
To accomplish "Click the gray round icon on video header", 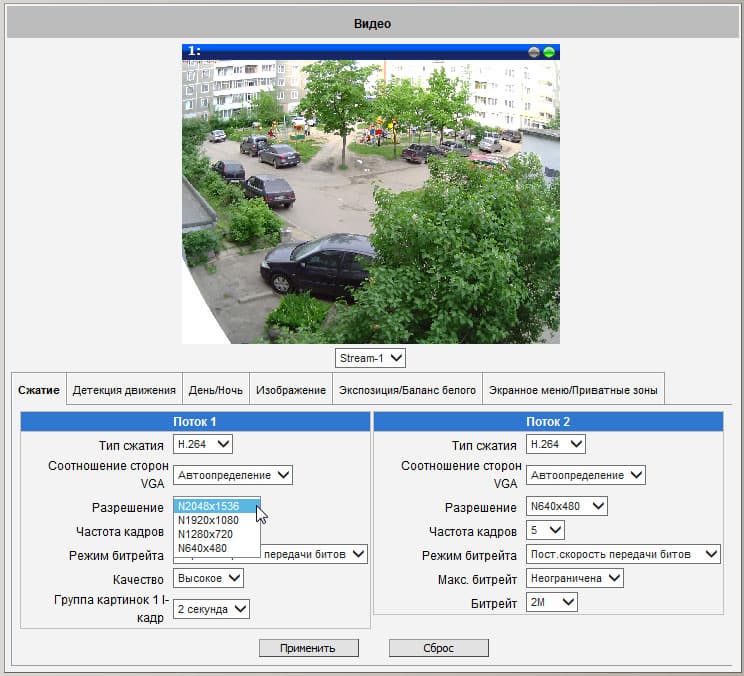I will tap(534, 51).
